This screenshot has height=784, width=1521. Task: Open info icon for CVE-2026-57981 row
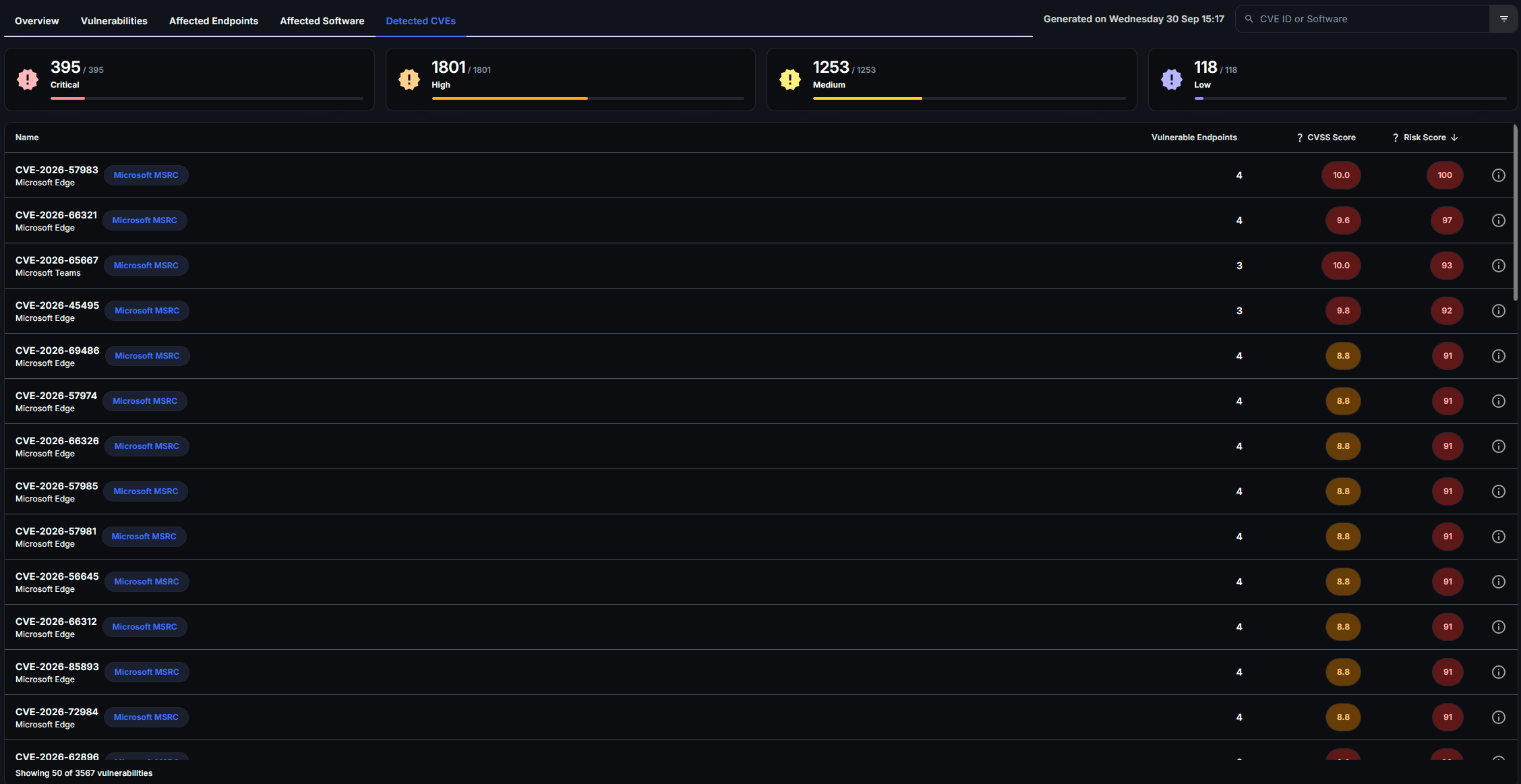click(x=1498, y=537)
